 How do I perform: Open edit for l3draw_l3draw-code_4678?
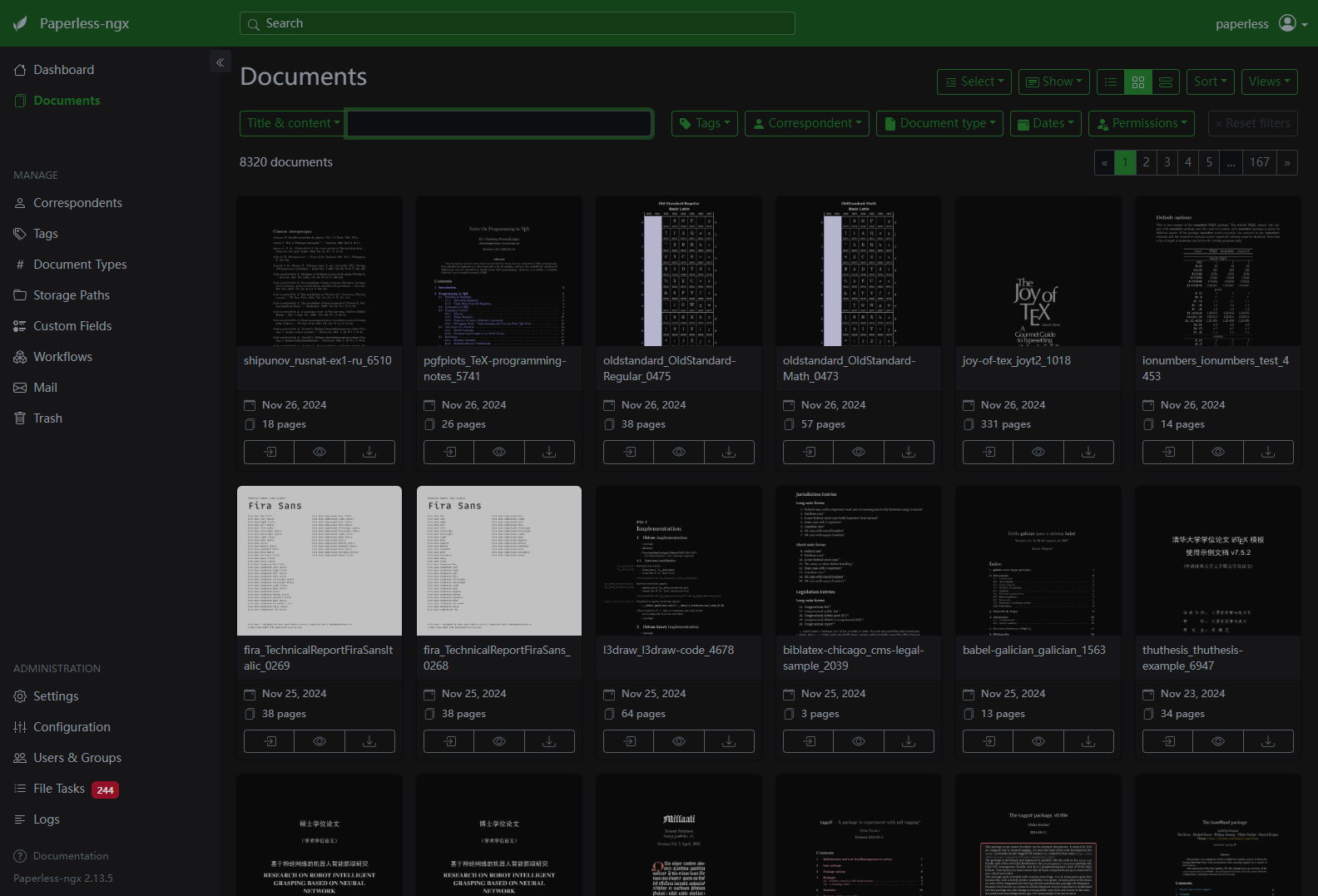[x=629, y=741]
